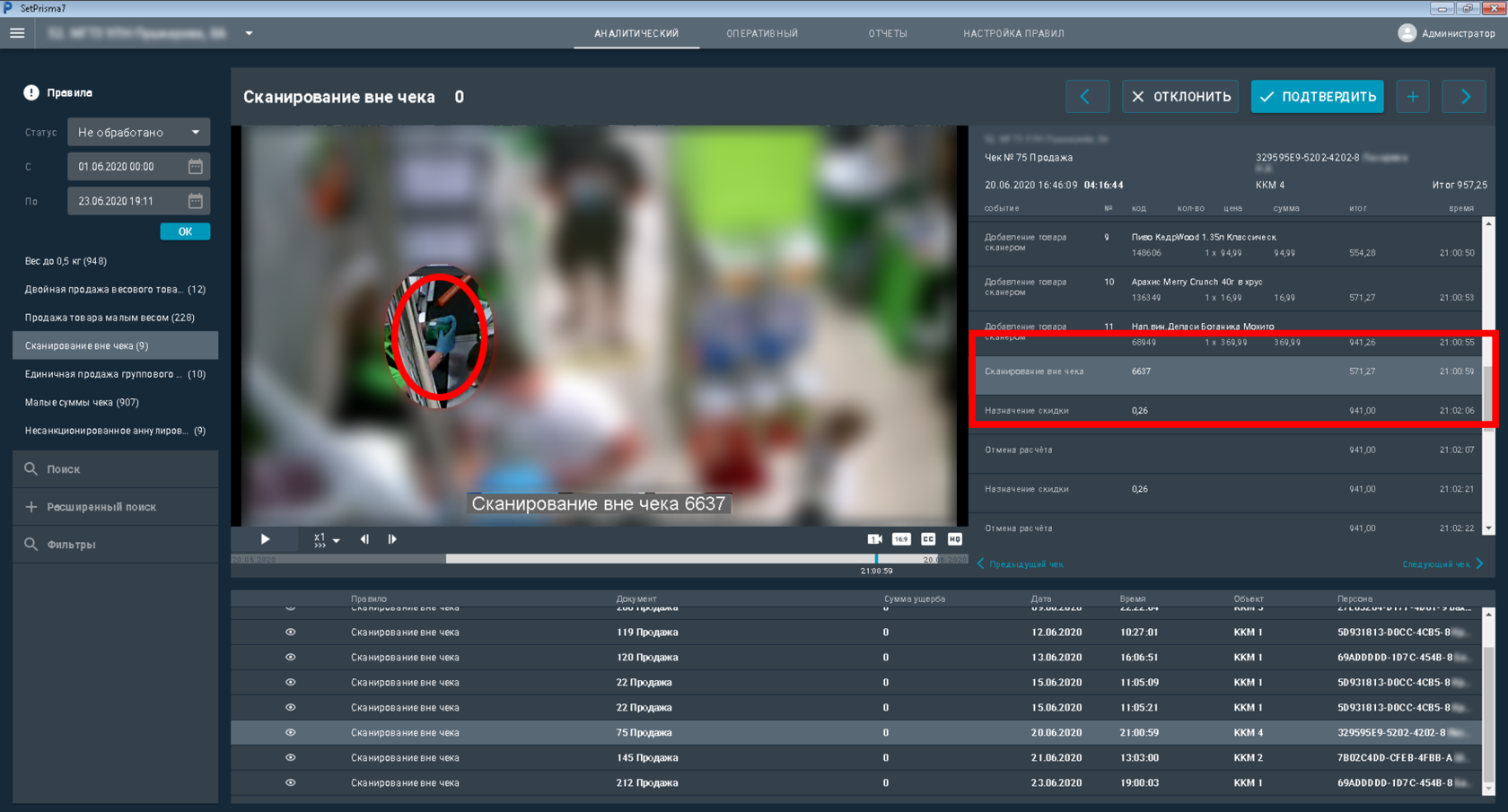This screenshot has width=1508, height=812.
Task: Toggle eye icon for '119 Продажа' row
Action: 291,633
